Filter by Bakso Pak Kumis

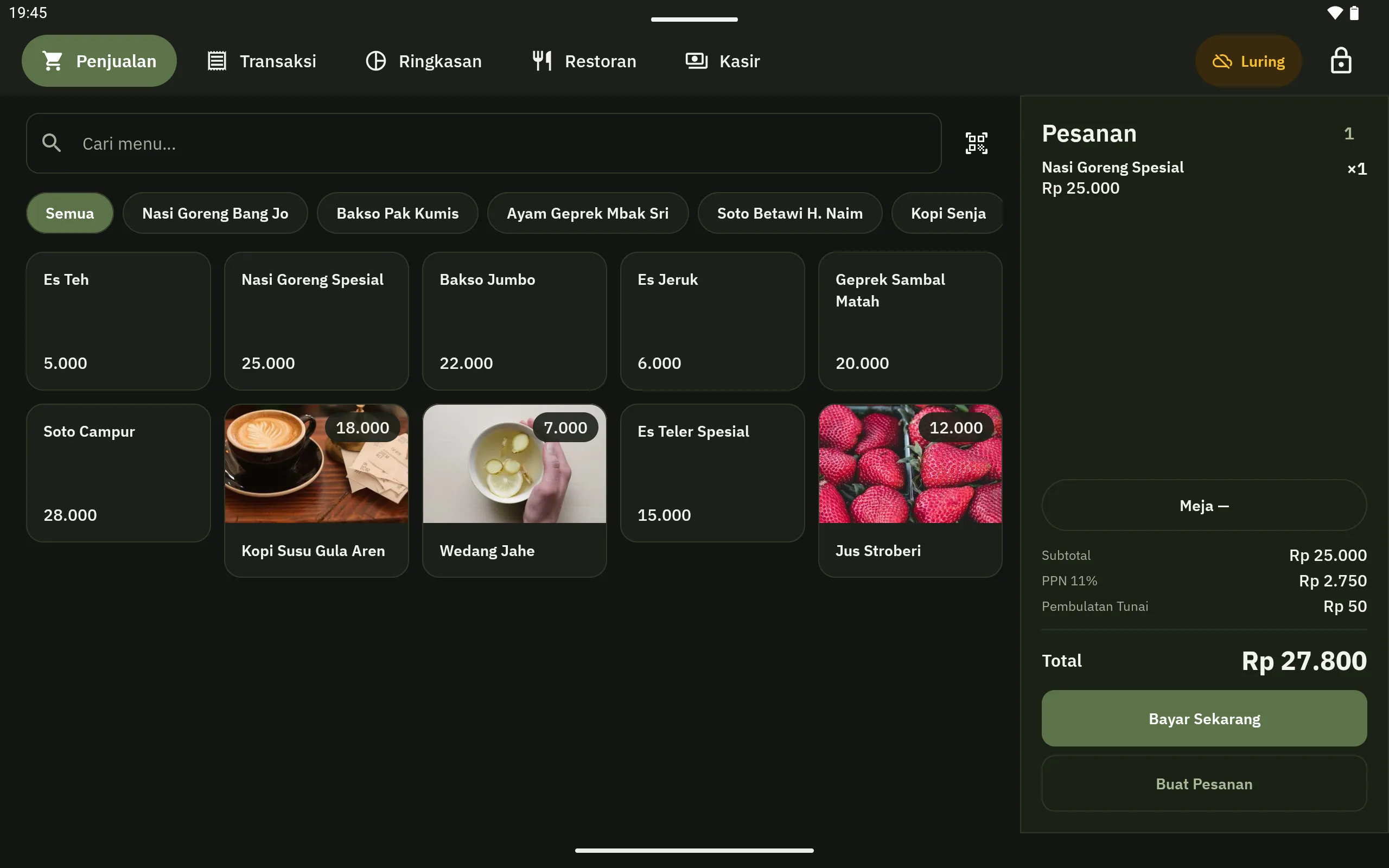point(397,213)
